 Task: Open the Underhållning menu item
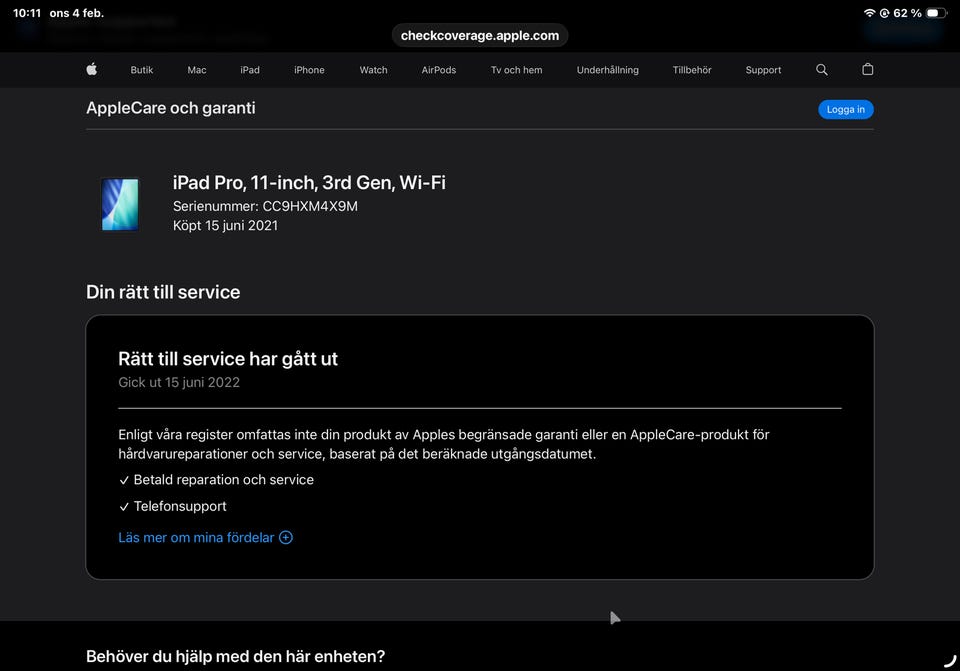click(x=607, y=70)
